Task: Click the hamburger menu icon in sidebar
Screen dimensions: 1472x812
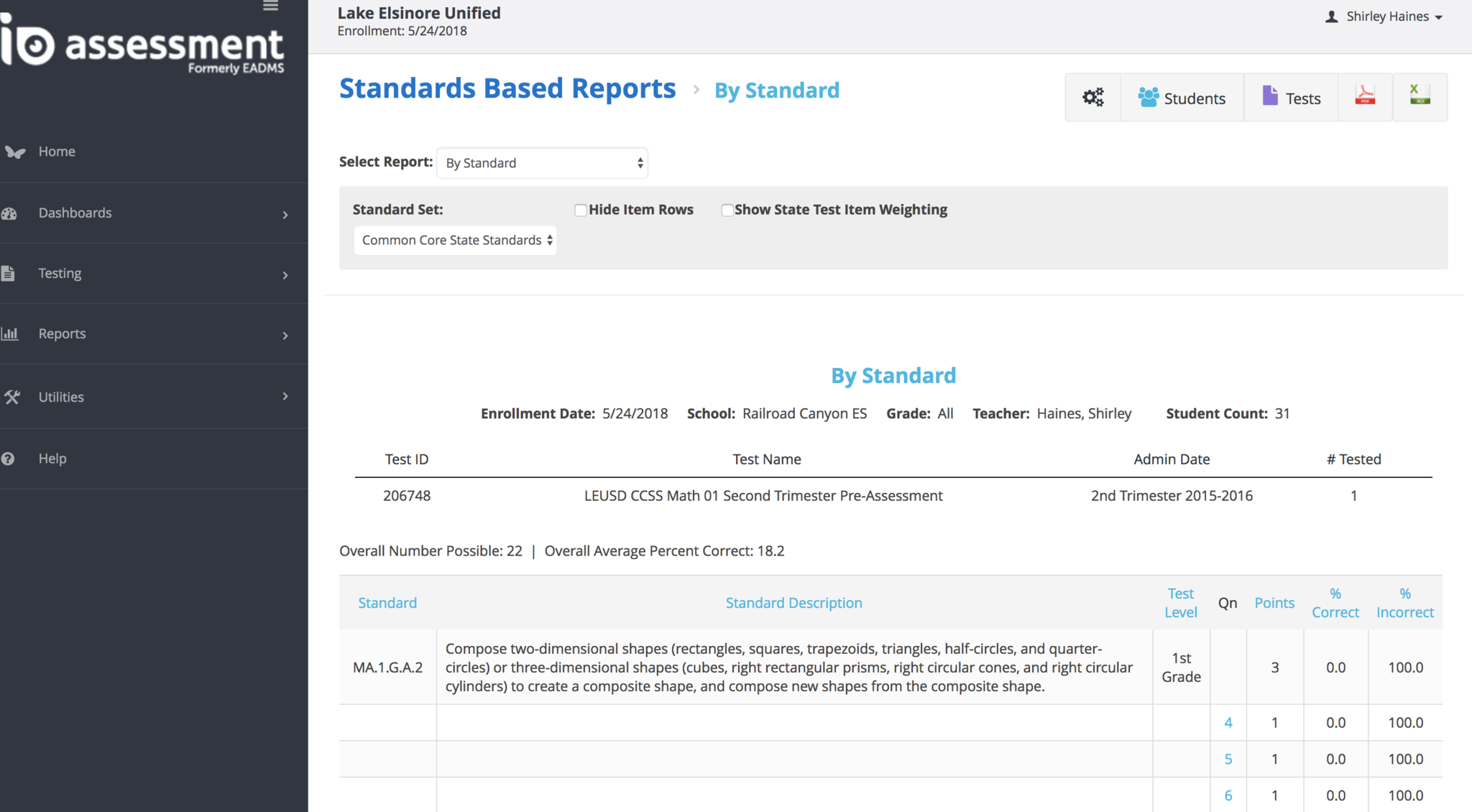Action: coord(271,6)
